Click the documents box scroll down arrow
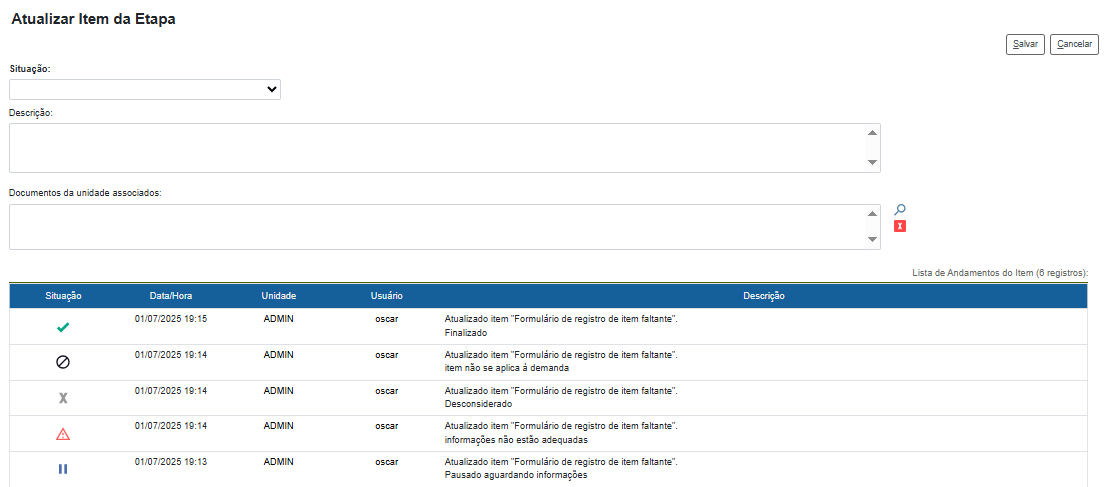The image size is (1105, 487). (872, 240)
